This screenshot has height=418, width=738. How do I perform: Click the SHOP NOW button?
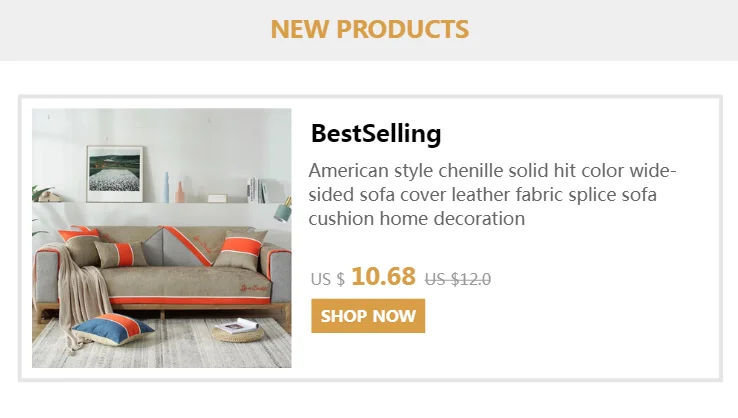click(368, 316)
